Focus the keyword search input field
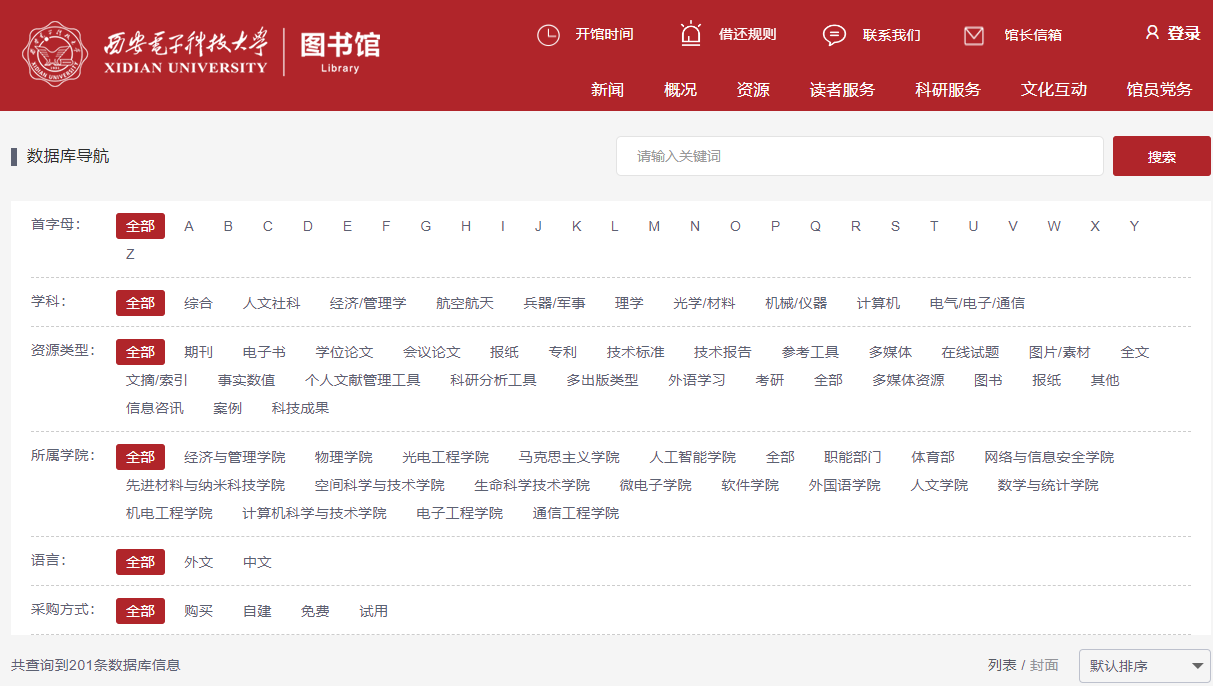Screen dimensions: 1213x686 coord(859,156)
